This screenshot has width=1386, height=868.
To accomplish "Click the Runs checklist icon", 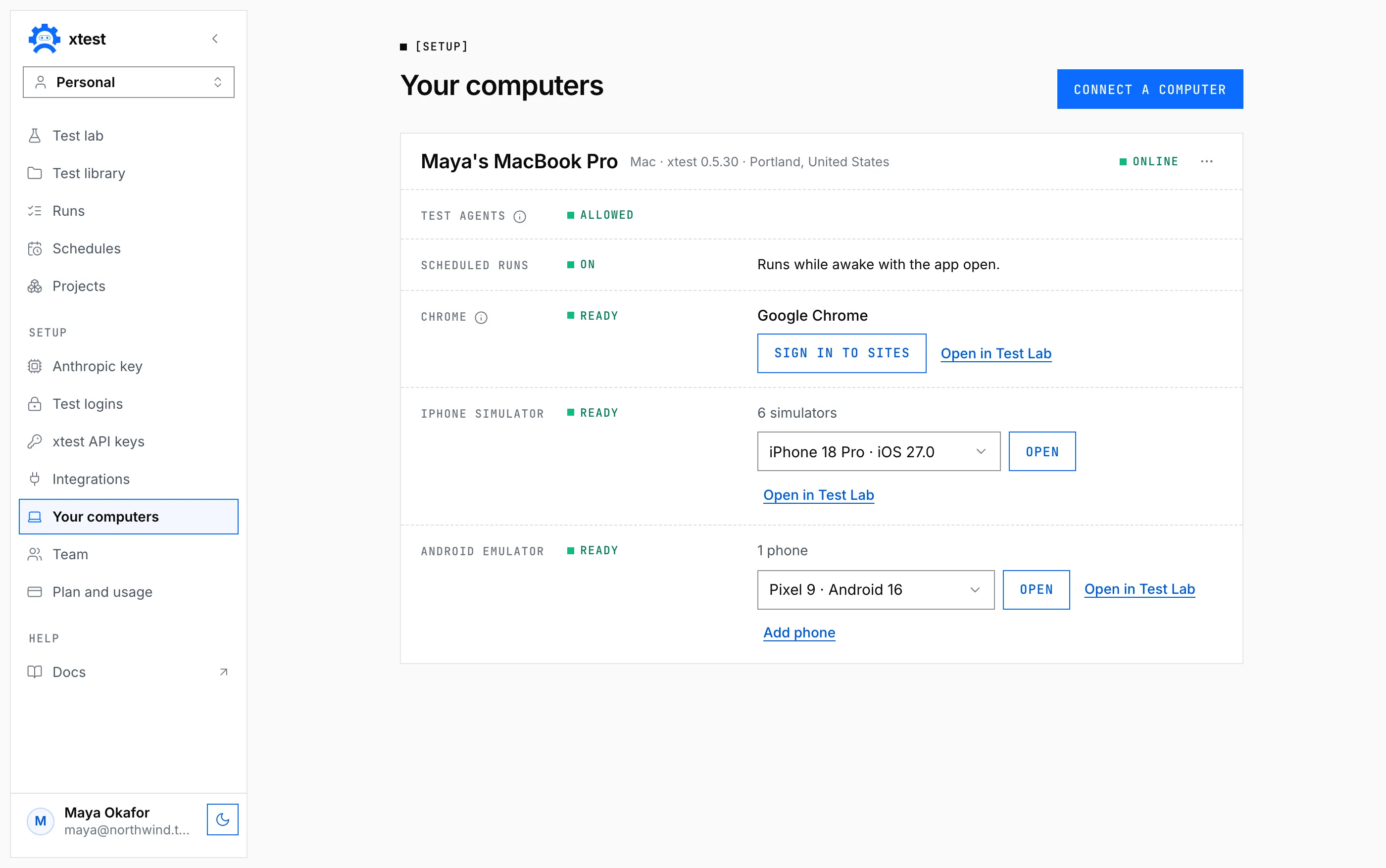I will (35, 211).
